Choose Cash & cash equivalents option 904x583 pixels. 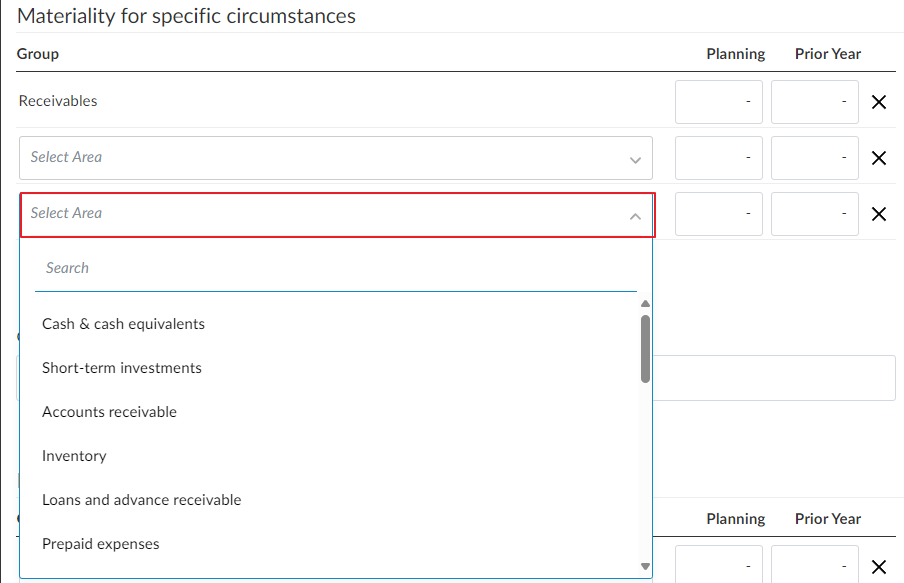(x=123, y=324)
